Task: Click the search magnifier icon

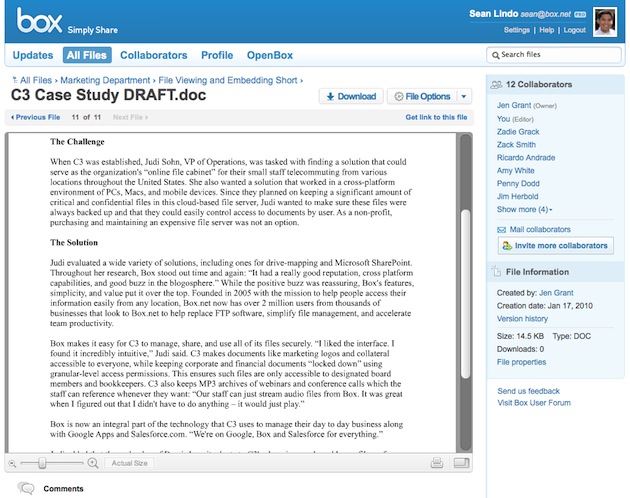Action: pos(496,55)
